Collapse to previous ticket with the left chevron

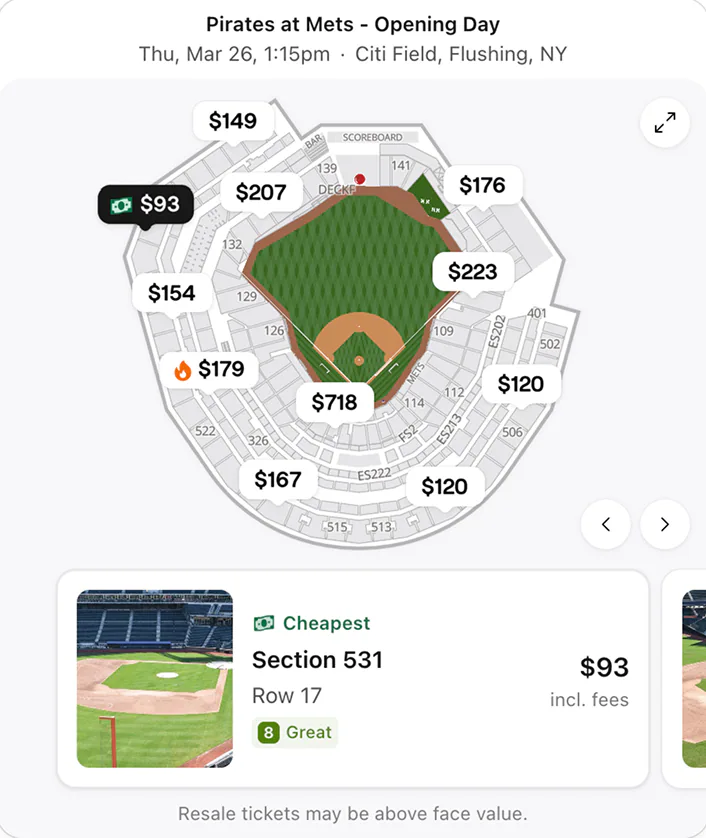tap(606, 524)
